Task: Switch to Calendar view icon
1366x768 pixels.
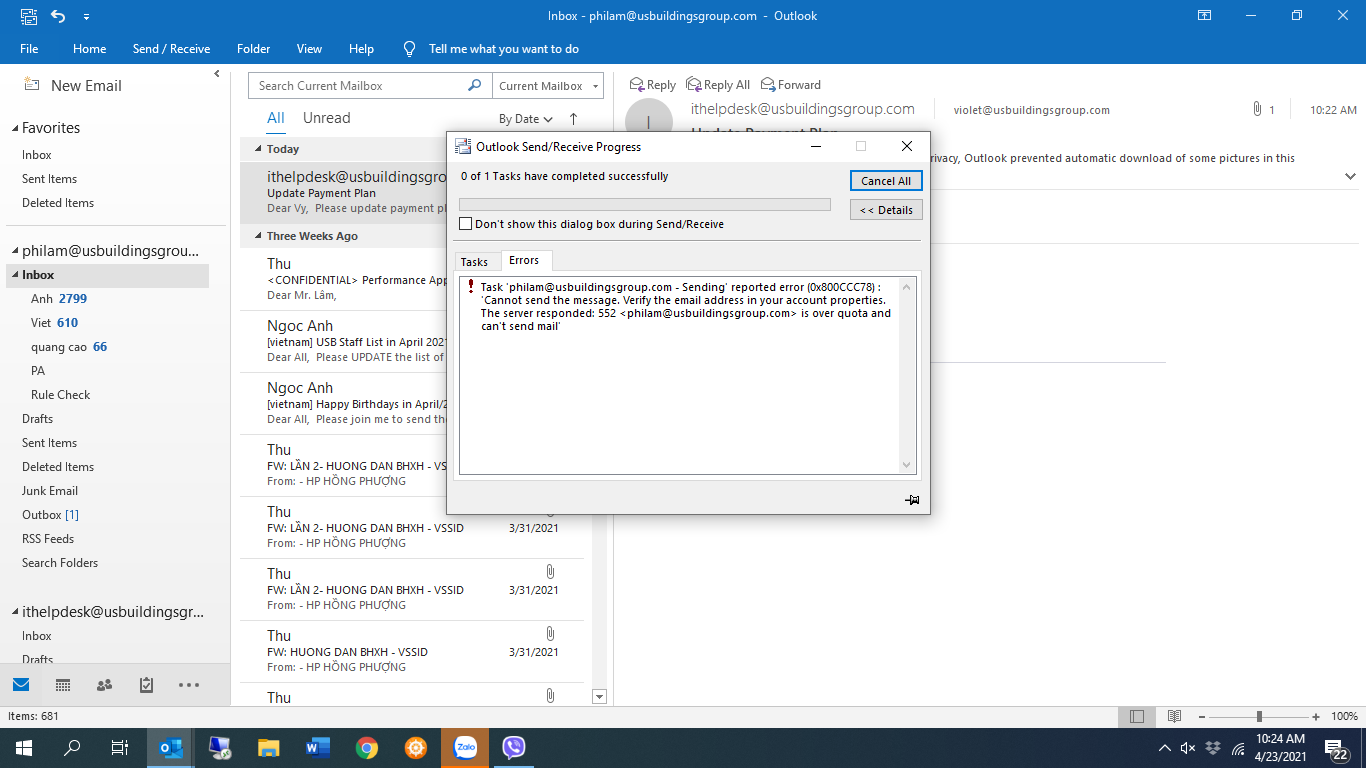Action: tap(63, 685)
